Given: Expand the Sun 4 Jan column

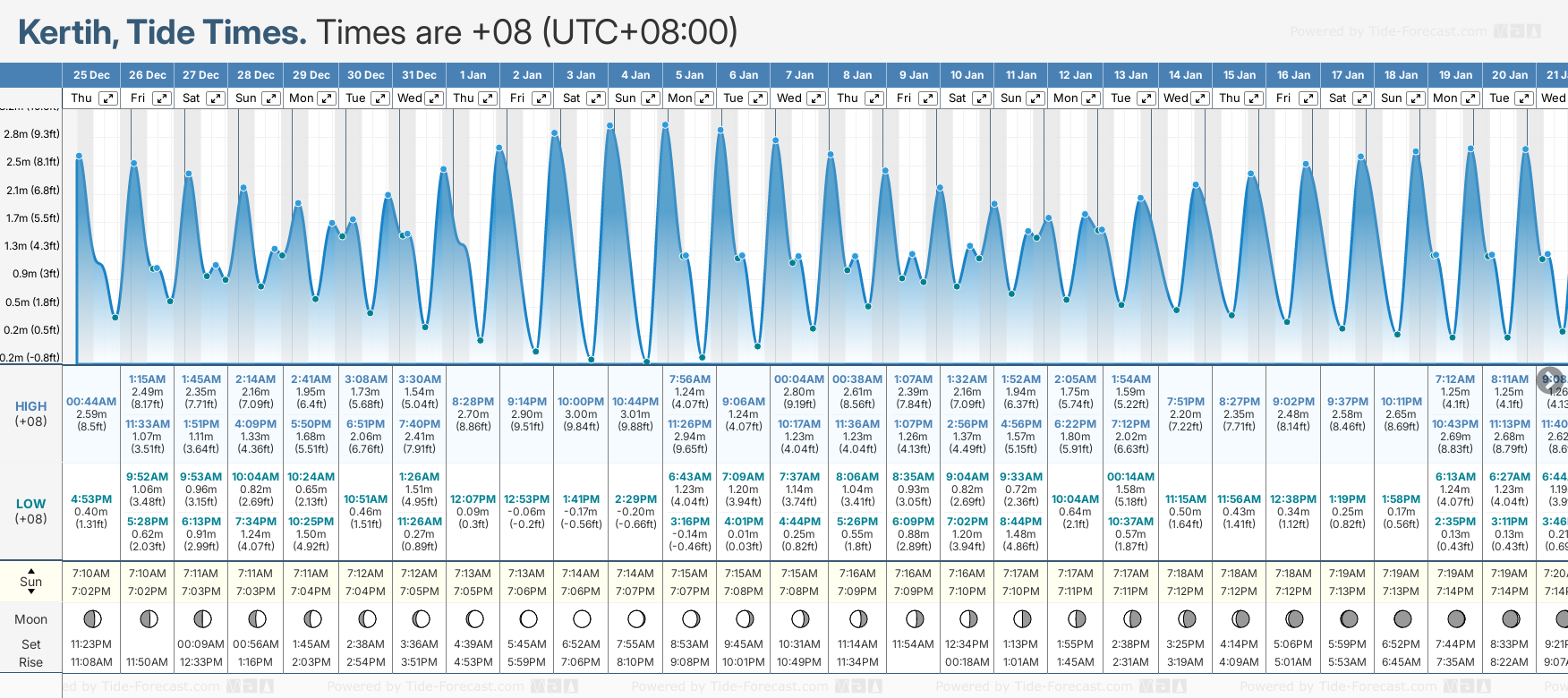Looking at the screenshot, I should click(651, 98).
